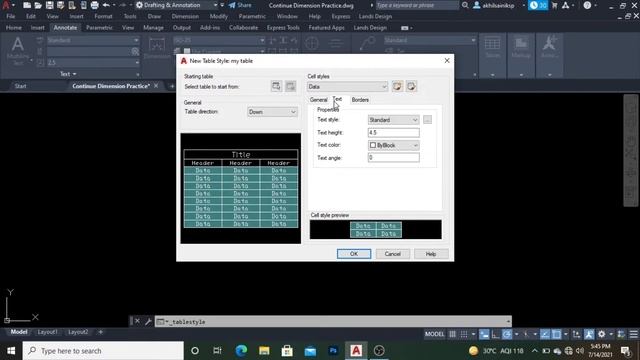Click Help button in the dialog
Viewport: 640px width, 360px height.
pyautogui.click(x=431, y=254)
